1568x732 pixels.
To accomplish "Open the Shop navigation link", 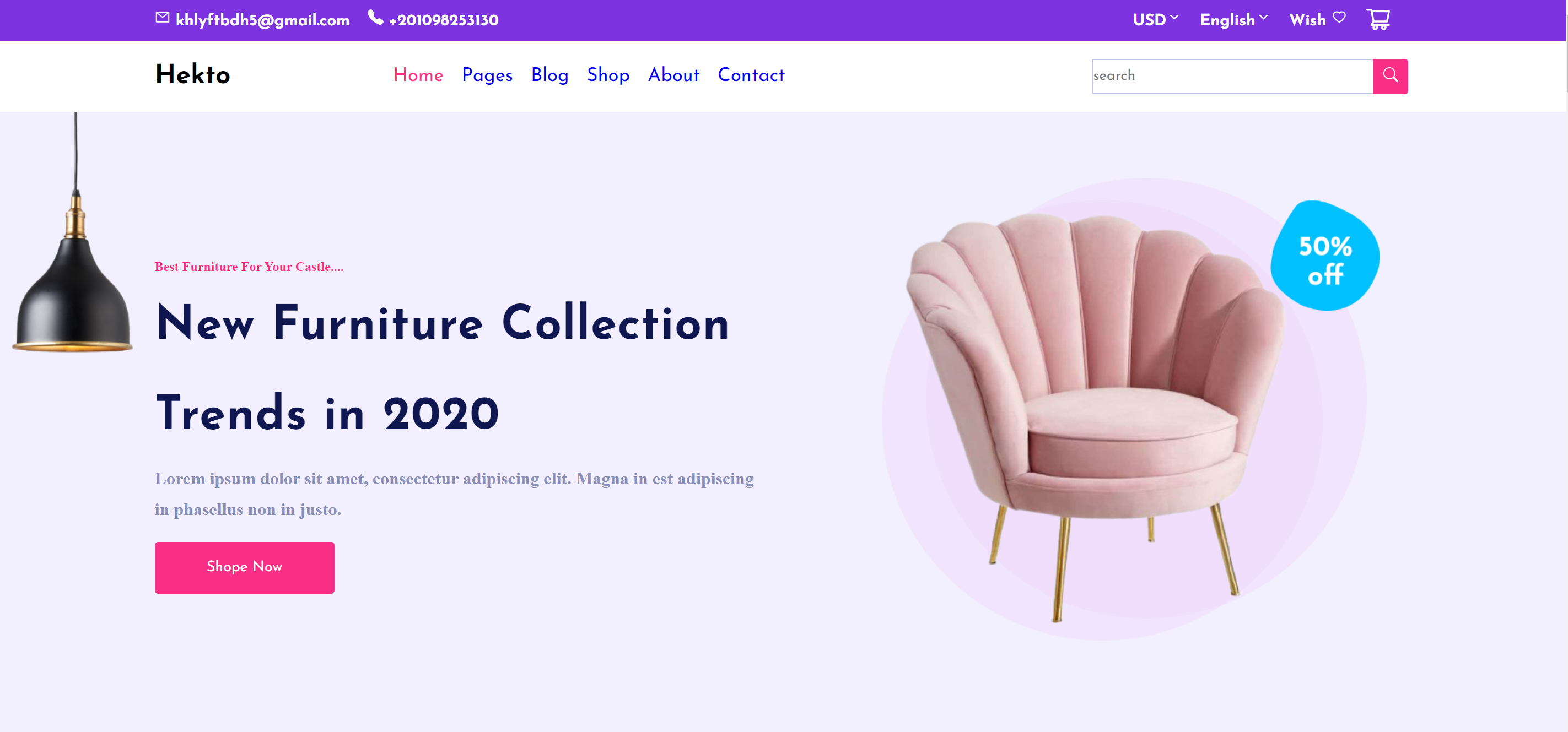I will [x=608, y=75].
